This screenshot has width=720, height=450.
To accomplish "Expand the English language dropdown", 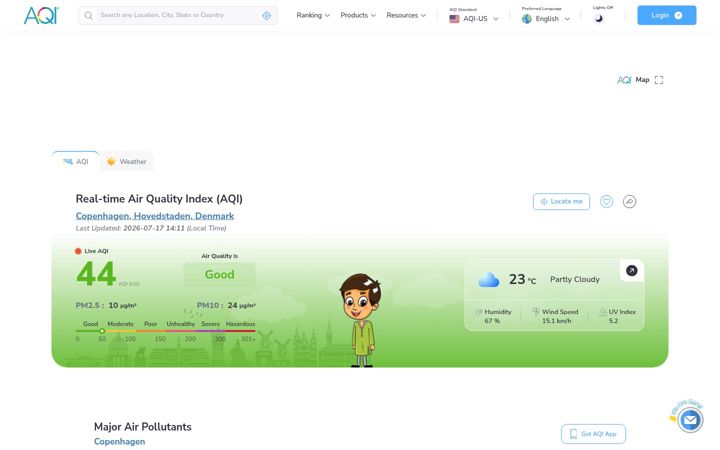I will 546,19.
